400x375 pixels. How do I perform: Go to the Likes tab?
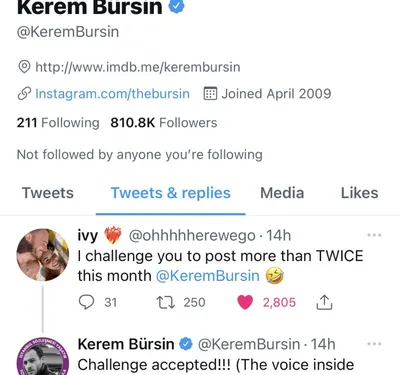pos(359,193)
